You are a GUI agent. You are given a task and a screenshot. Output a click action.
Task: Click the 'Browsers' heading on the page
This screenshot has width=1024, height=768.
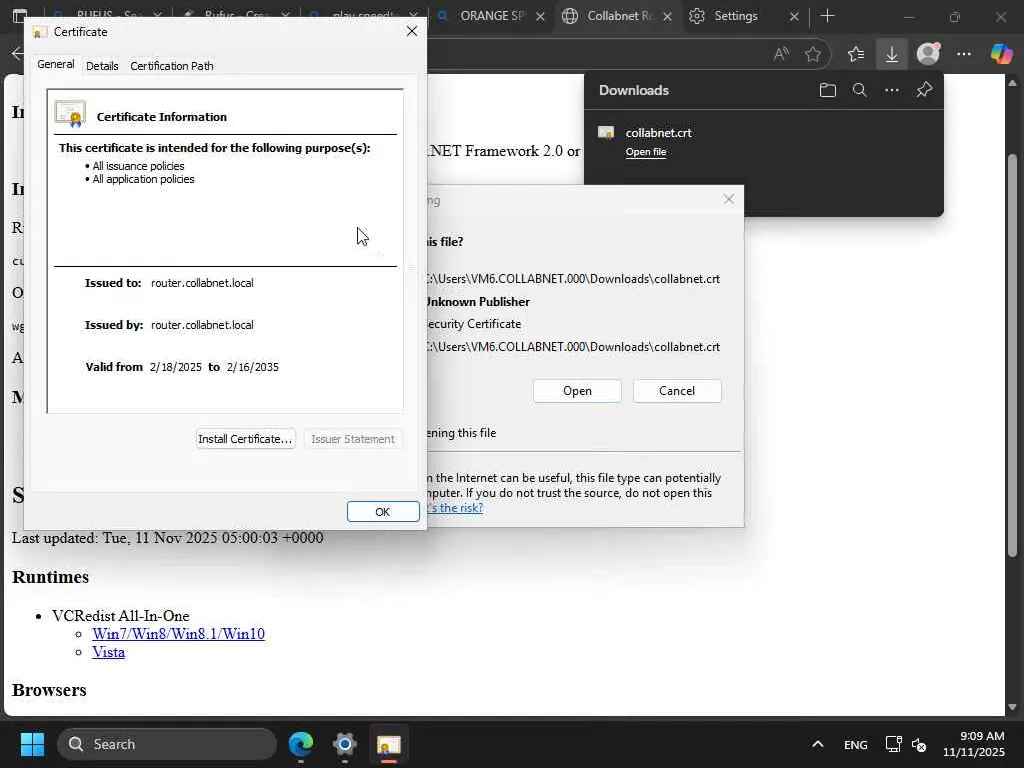(49, 690)
